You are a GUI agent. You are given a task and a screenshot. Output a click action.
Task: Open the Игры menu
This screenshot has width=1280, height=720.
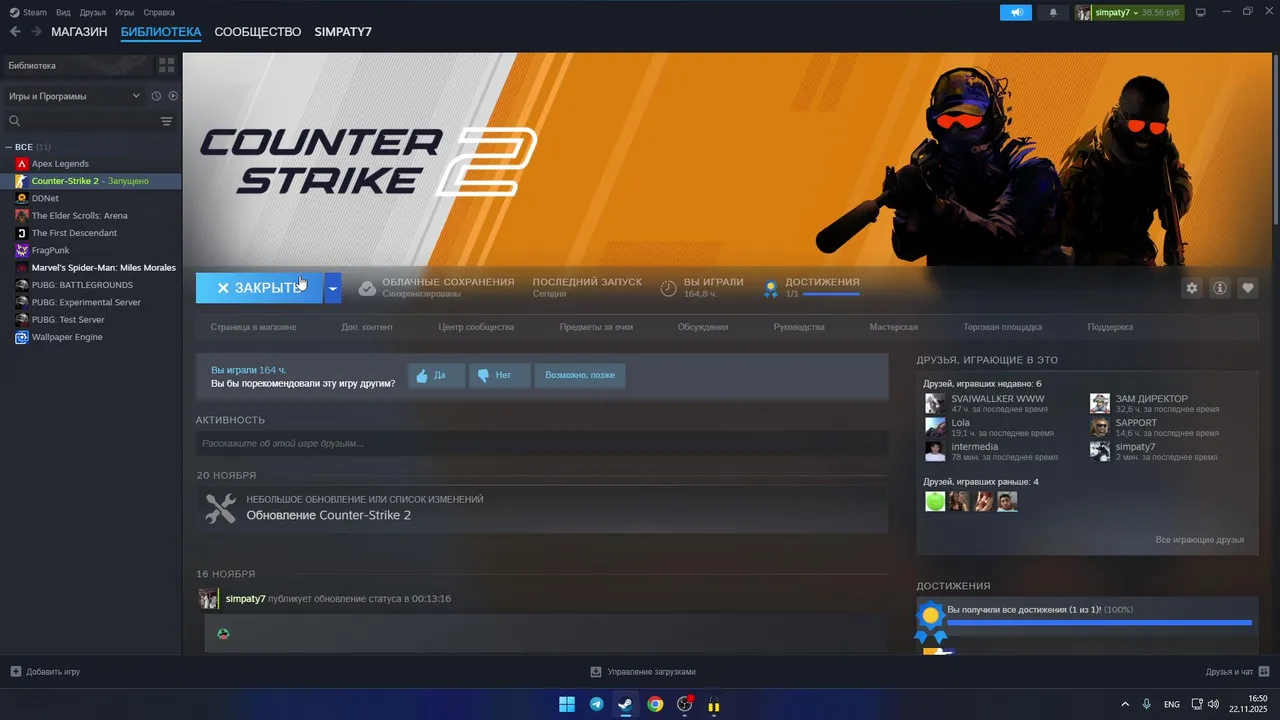click(x=125, y=12)
